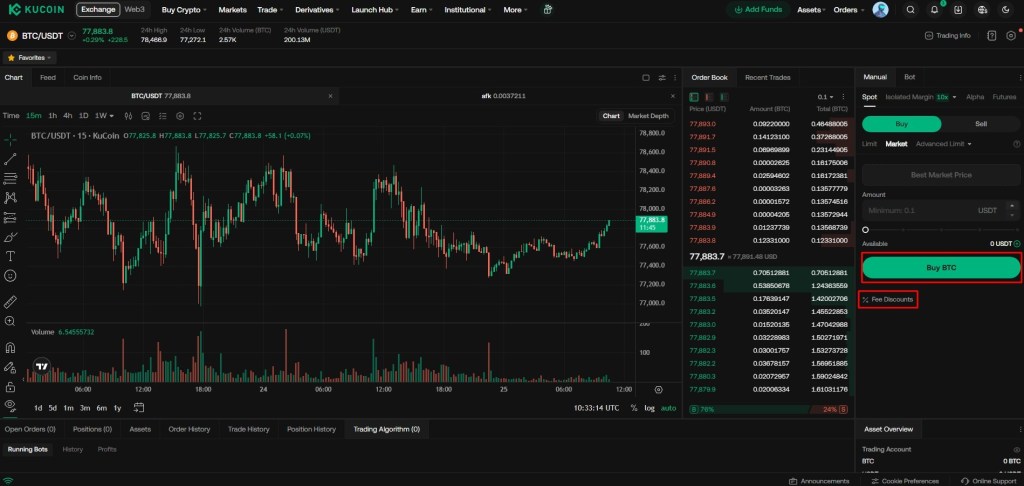Enter fullscreen chart mode
Screen dimensions: 1024x486
click(x=197, y=116)
